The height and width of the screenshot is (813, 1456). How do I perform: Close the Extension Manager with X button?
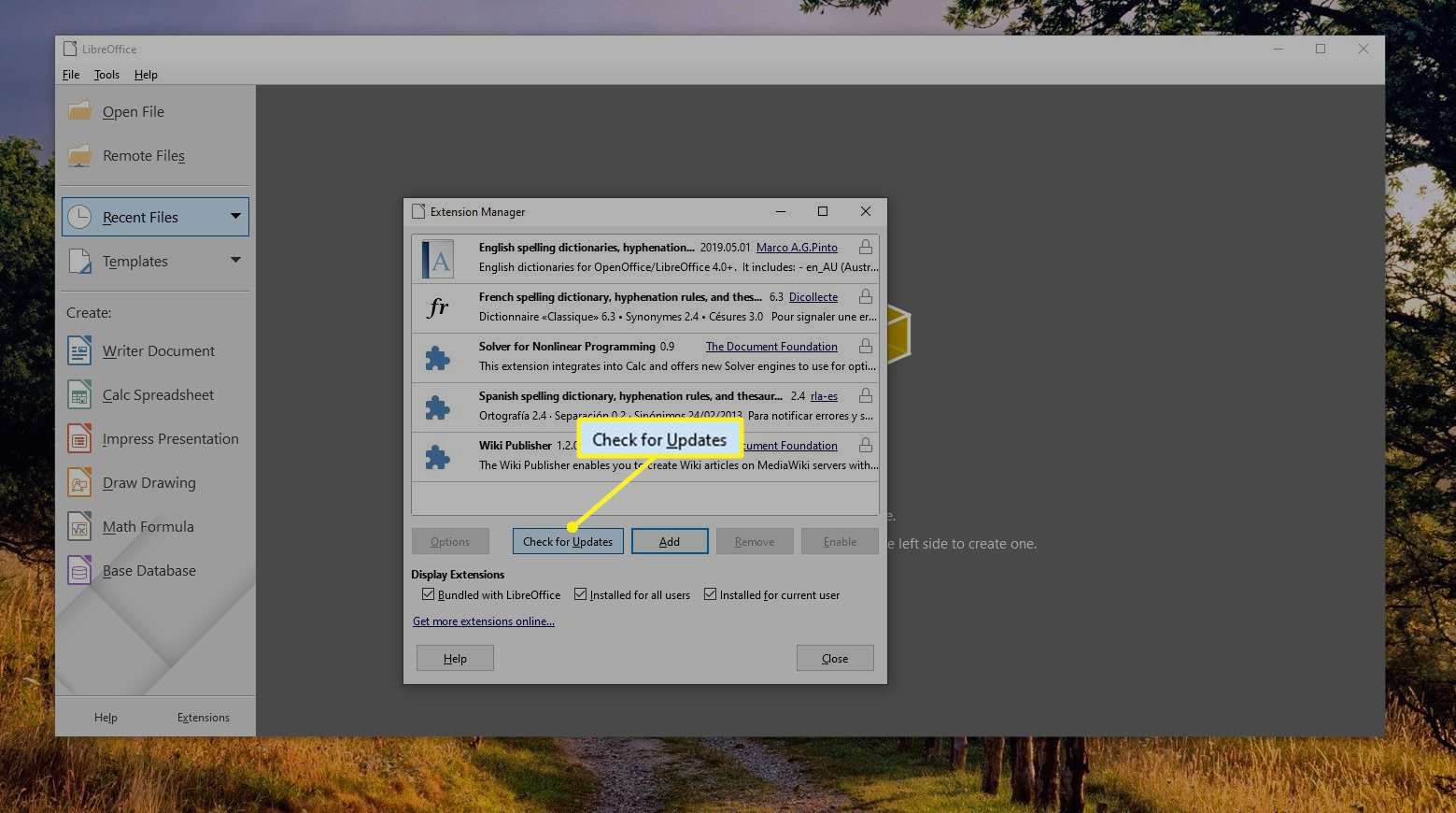click(866, 211)
